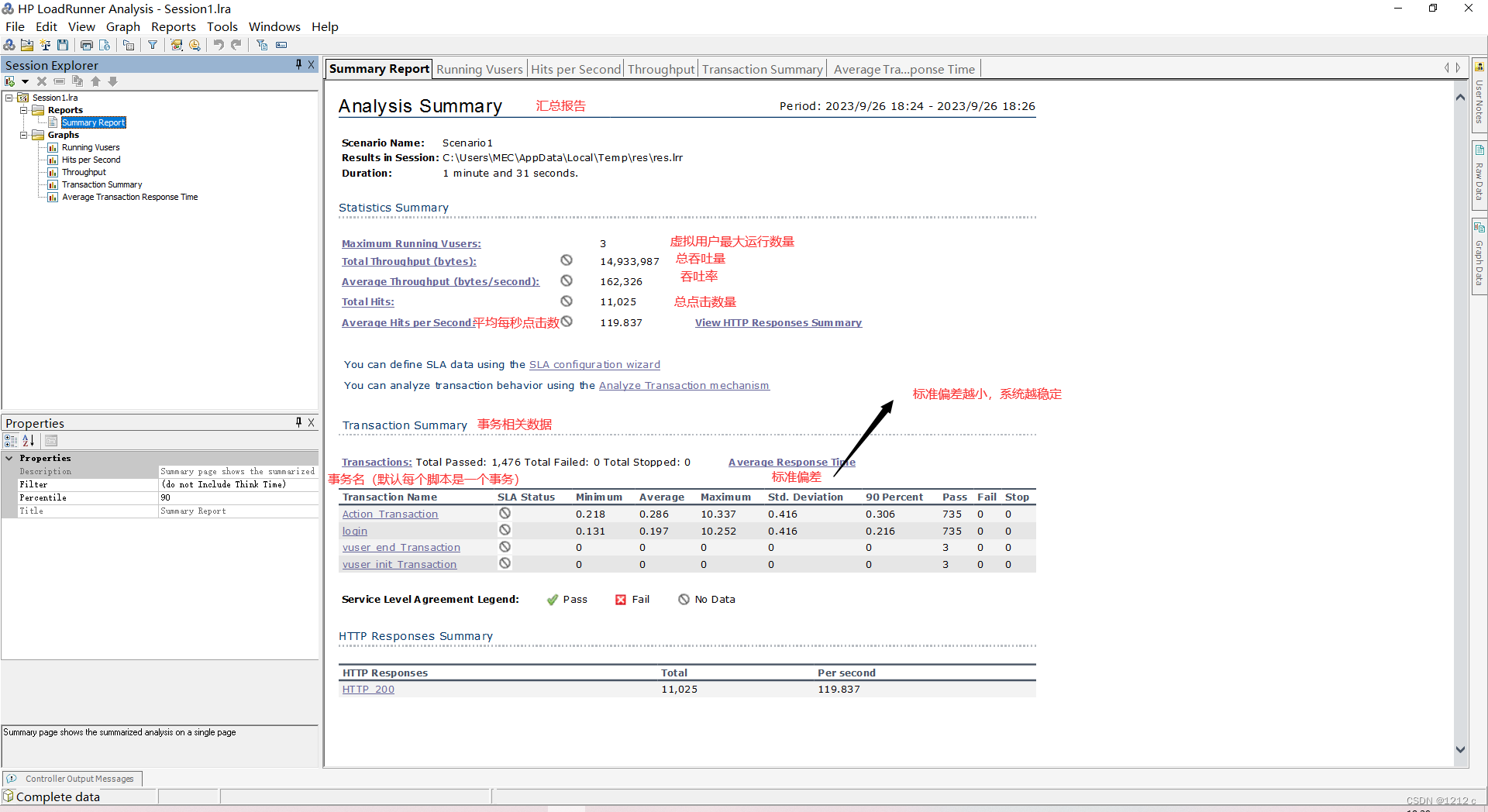Switch to the Hits per Second tab
The height and width of the screenshot is (812, 1488).
[x=576, y=69]
